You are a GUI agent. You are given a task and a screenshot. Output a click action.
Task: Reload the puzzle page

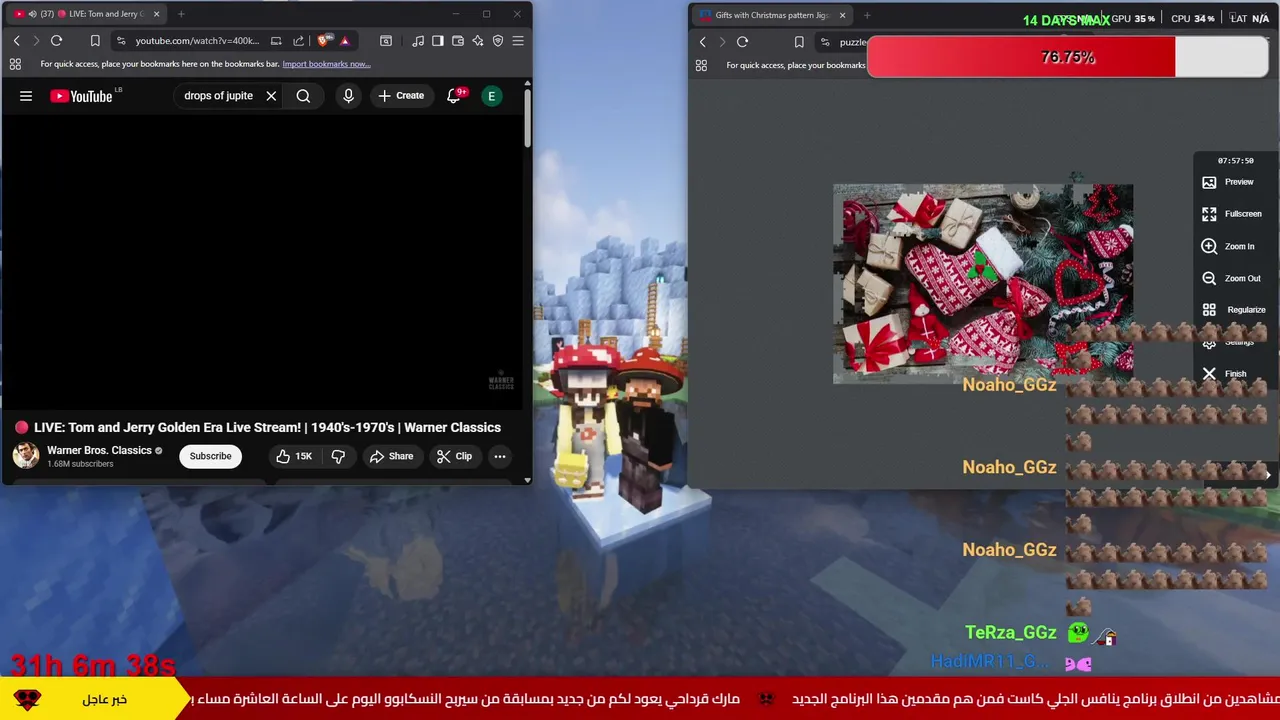(x=742, y=42)
